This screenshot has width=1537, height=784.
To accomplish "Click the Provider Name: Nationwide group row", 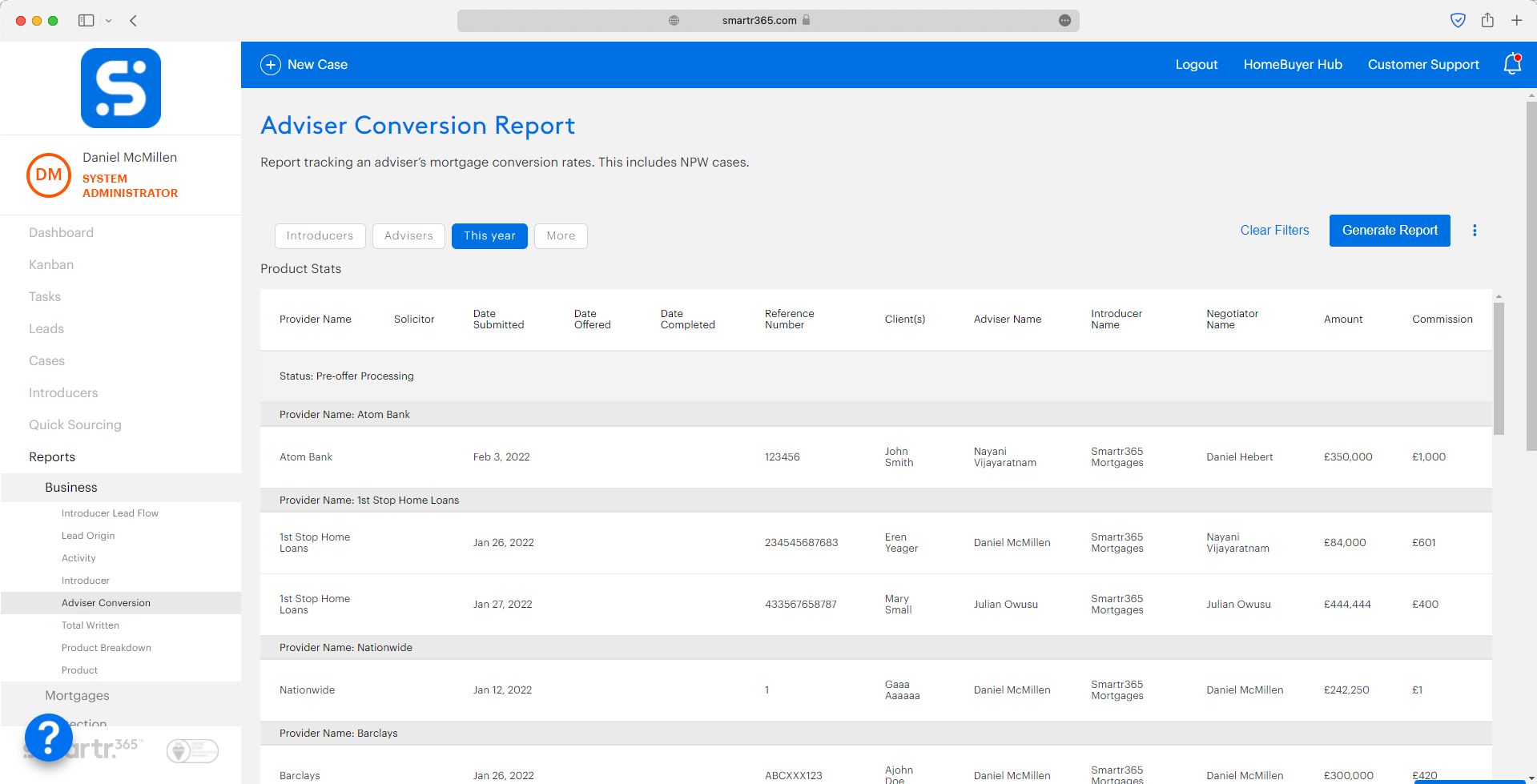I will (x=875, y=648).
